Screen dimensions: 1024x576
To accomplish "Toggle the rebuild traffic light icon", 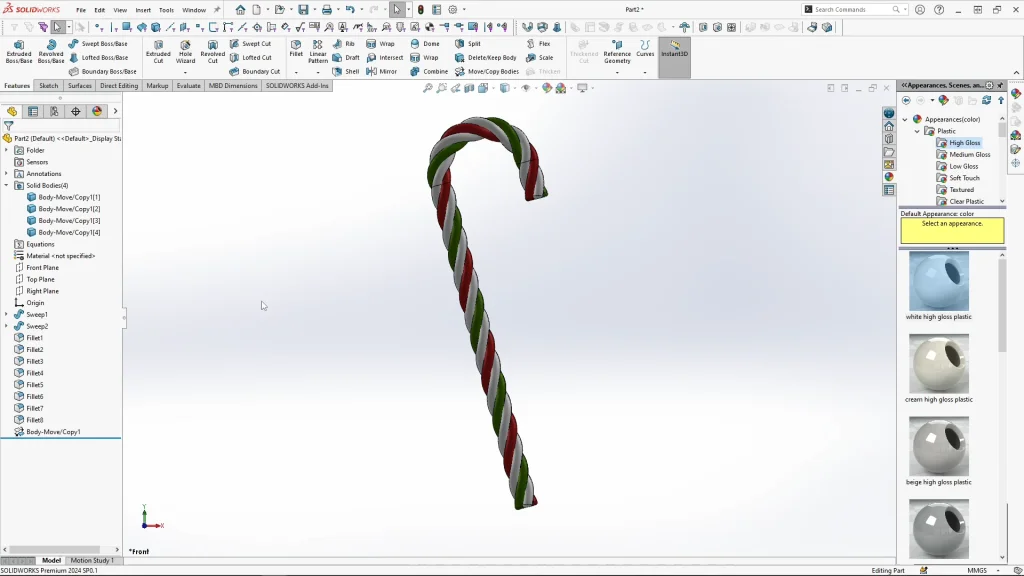I will (420, 10).
